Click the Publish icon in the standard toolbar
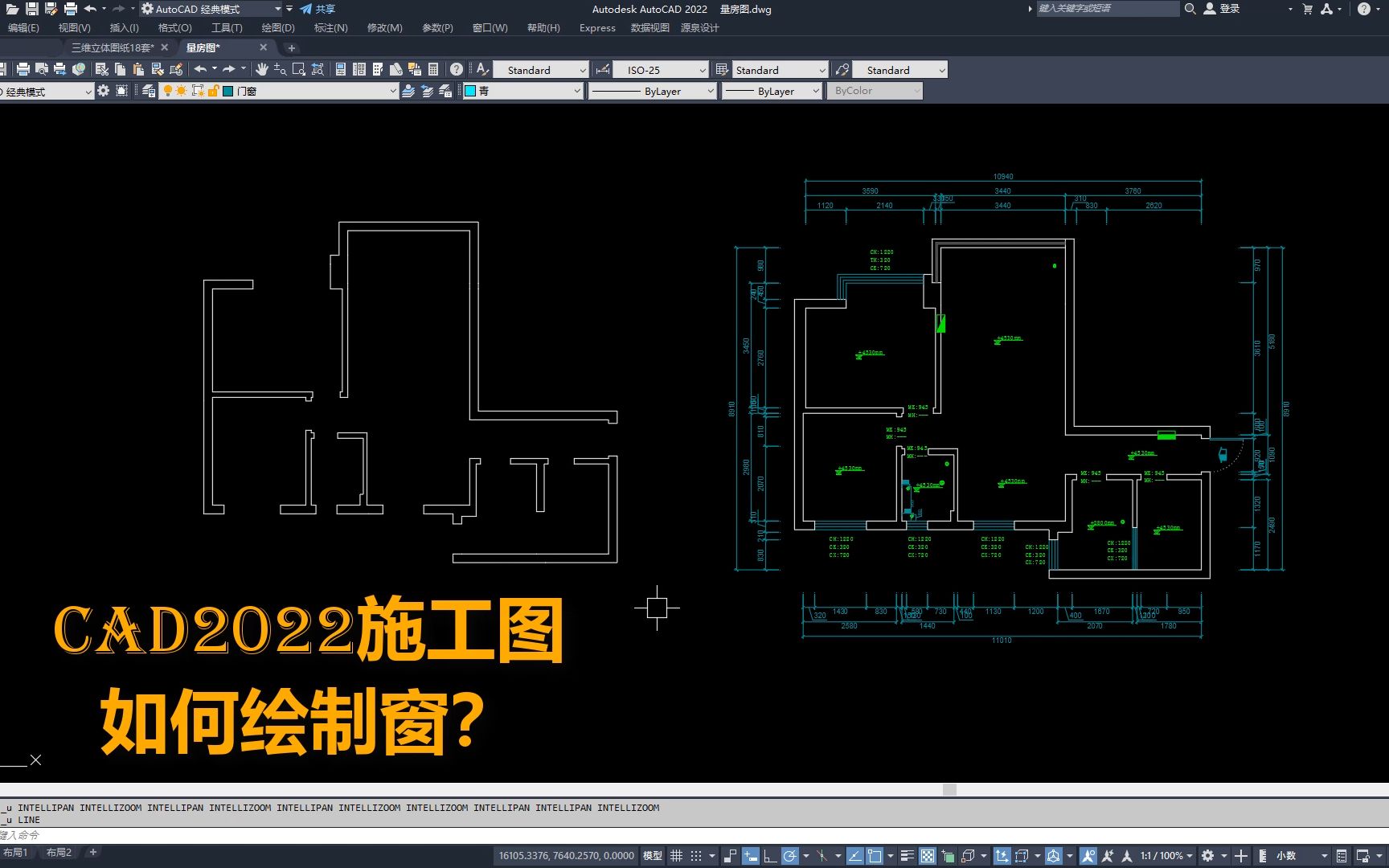Screen dimensions: 1389x868 [59, 69]
